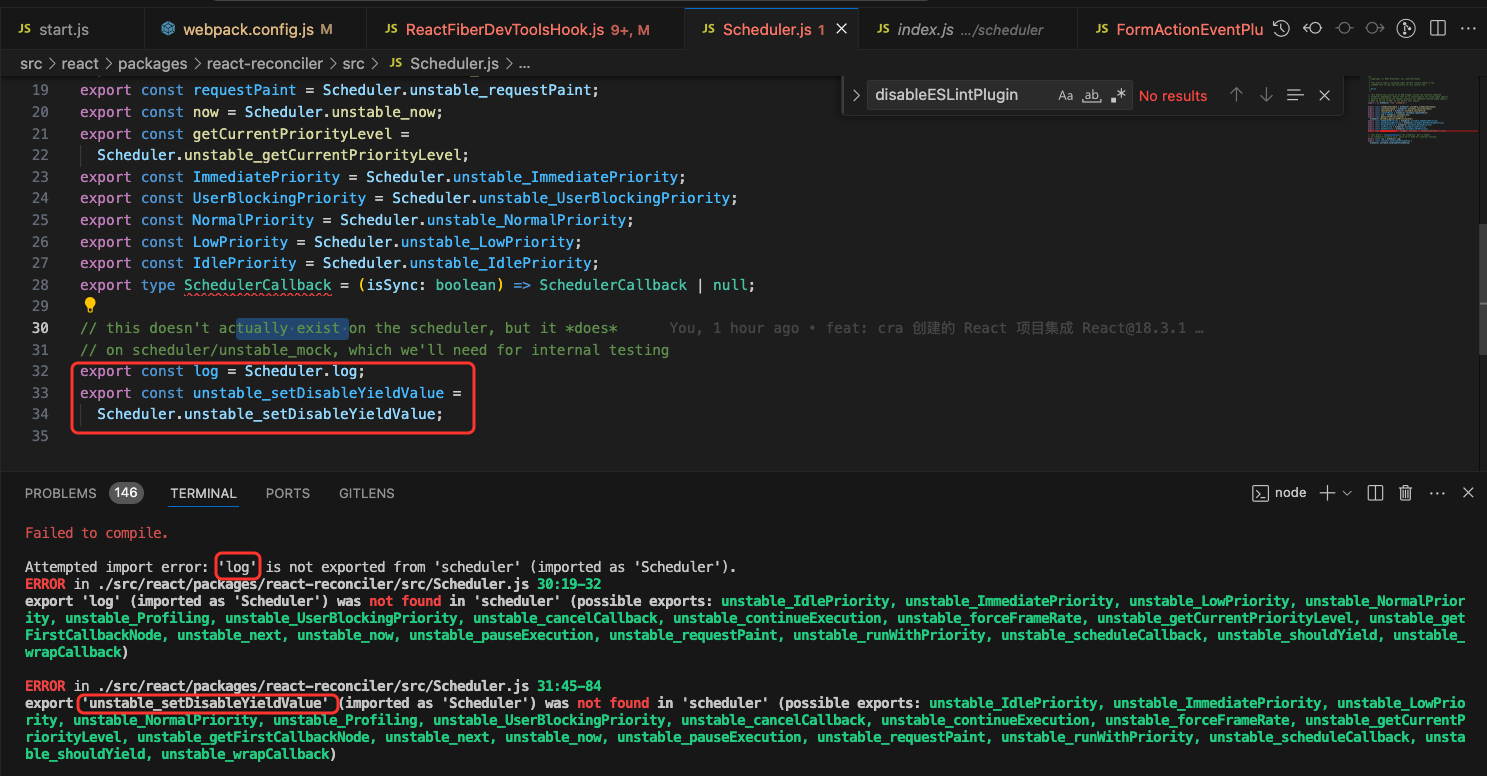Image resolution: width=1487 pixels, height=776 pixels.
Task: Open the PORTS panel tab
Action: tap(288, 493)
